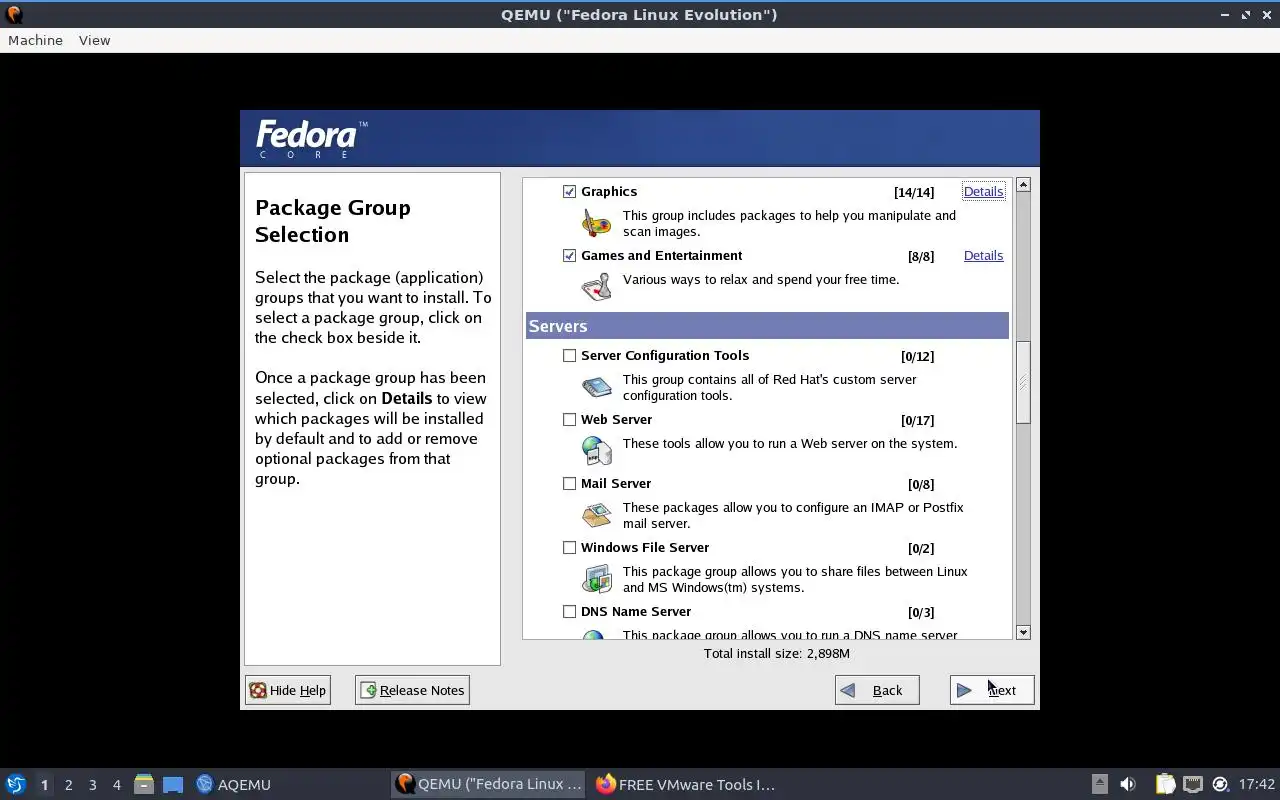Click the Web Server [0/17] count
The height and width of the screenshot is (800, 1280).
pos(917,420)
